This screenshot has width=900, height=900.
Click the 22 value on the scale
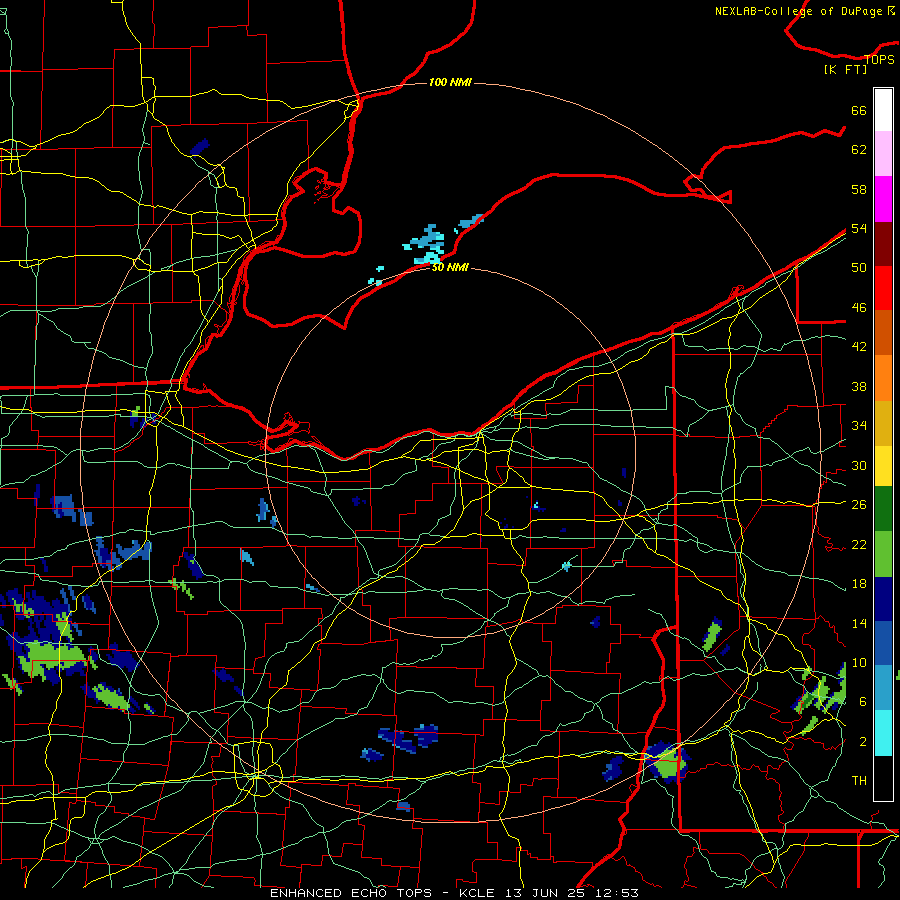pyautogui.click(x=859, y=544)
